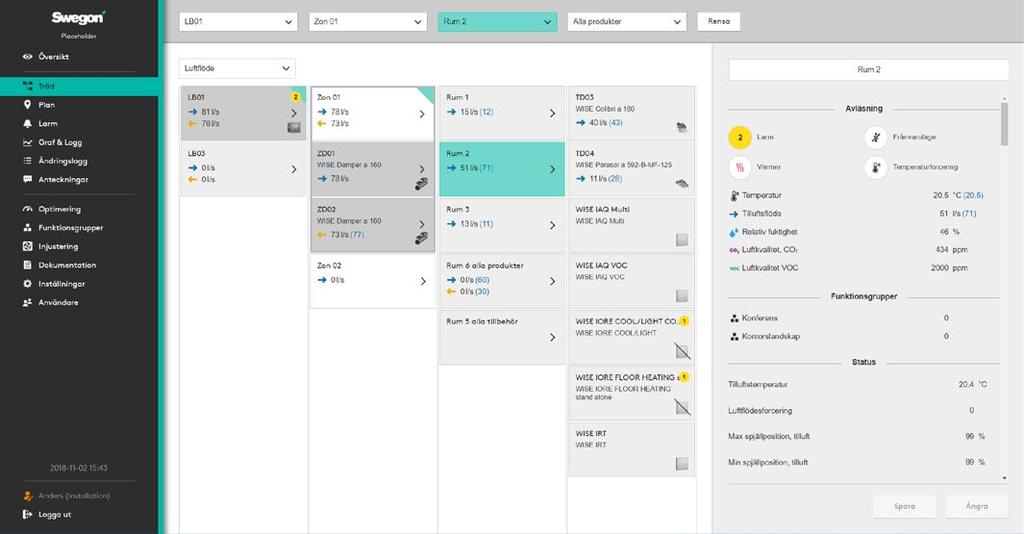Select the WISE IAQ VOC product tile
Viewport: 1024px width, 534px height.
pyautogui.click(x=632, y=281)
